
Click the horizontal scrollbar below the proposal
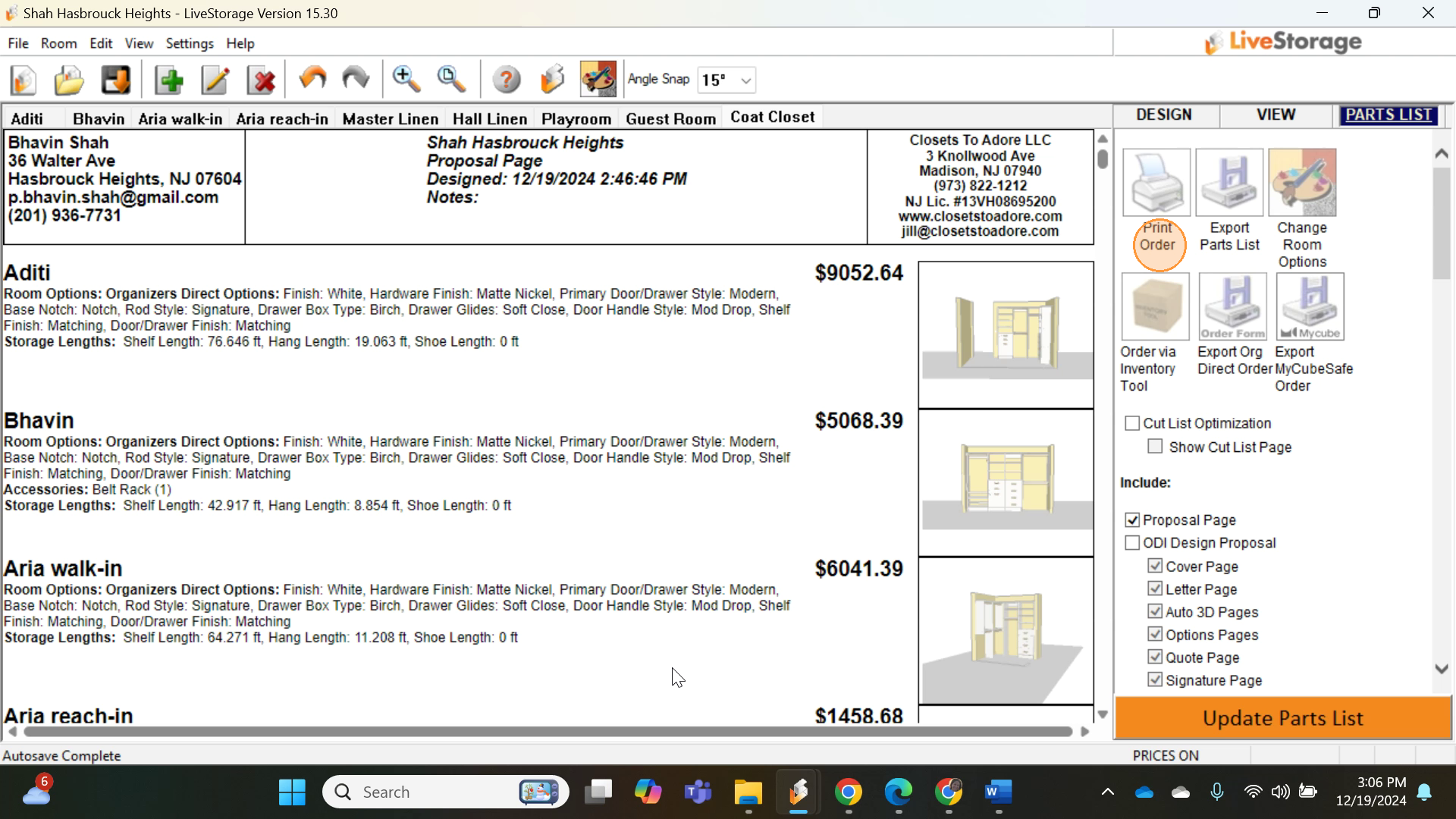pyautogui.click(x=546, y=732)
